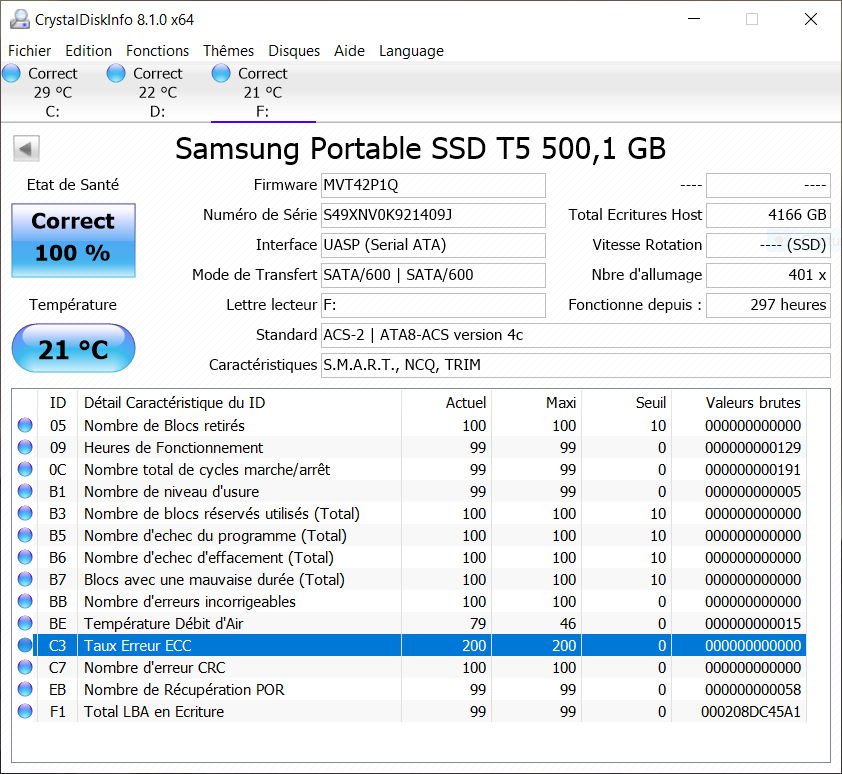
Task: Switch to the C: disk tab label
Action: point(53,112)
